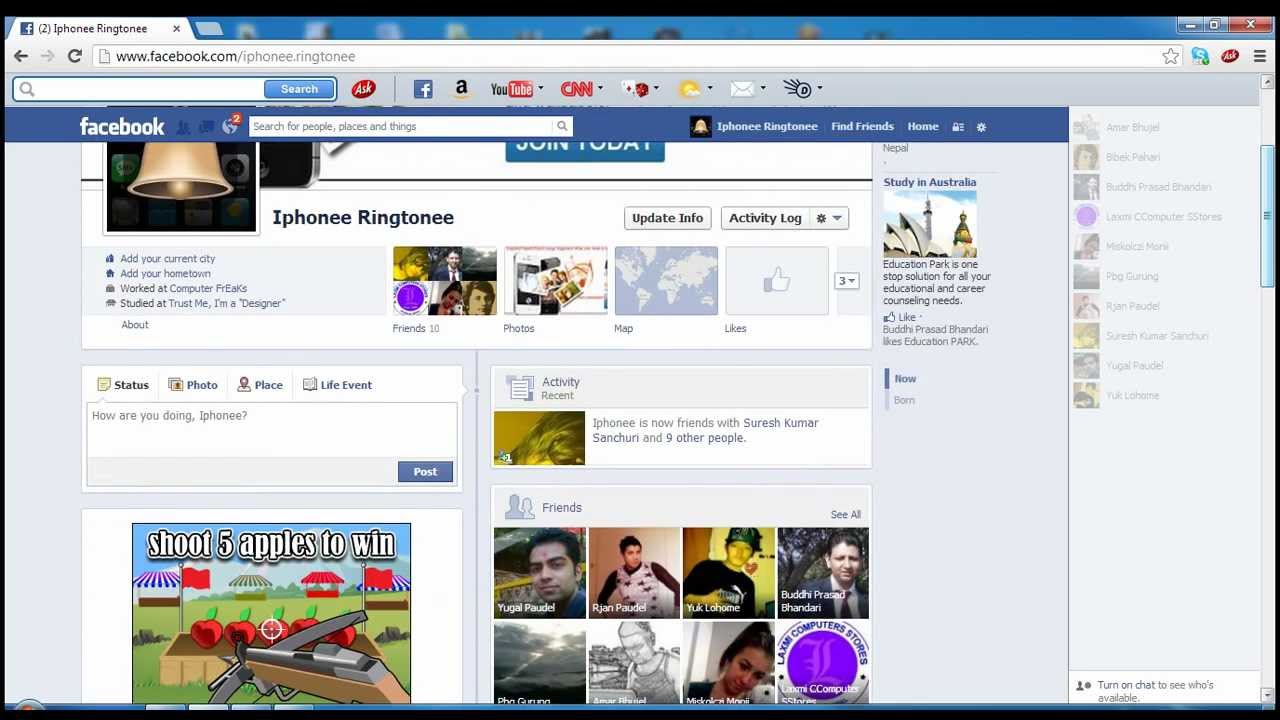
Task: Click the blue Post button
Action: (425, 472)
